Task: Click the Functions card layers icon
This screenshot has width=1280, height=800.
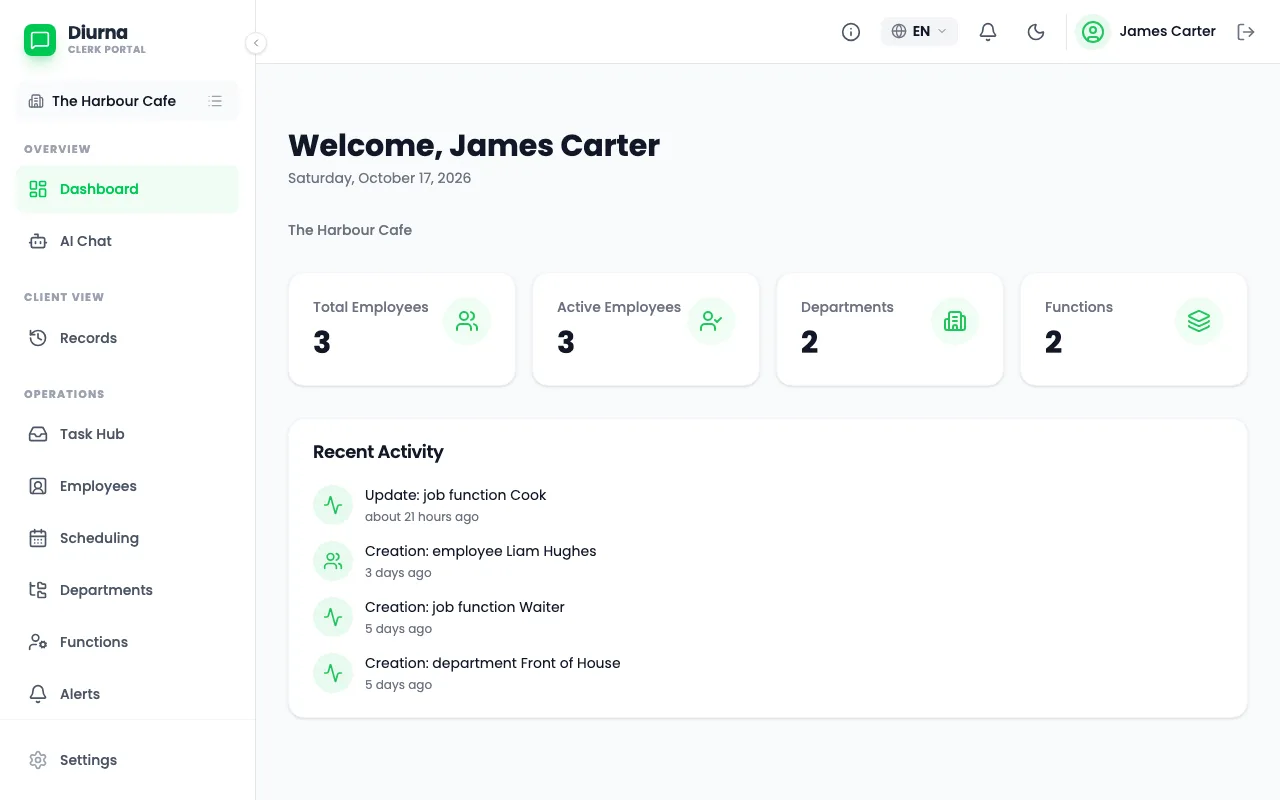Action: 1199,321
